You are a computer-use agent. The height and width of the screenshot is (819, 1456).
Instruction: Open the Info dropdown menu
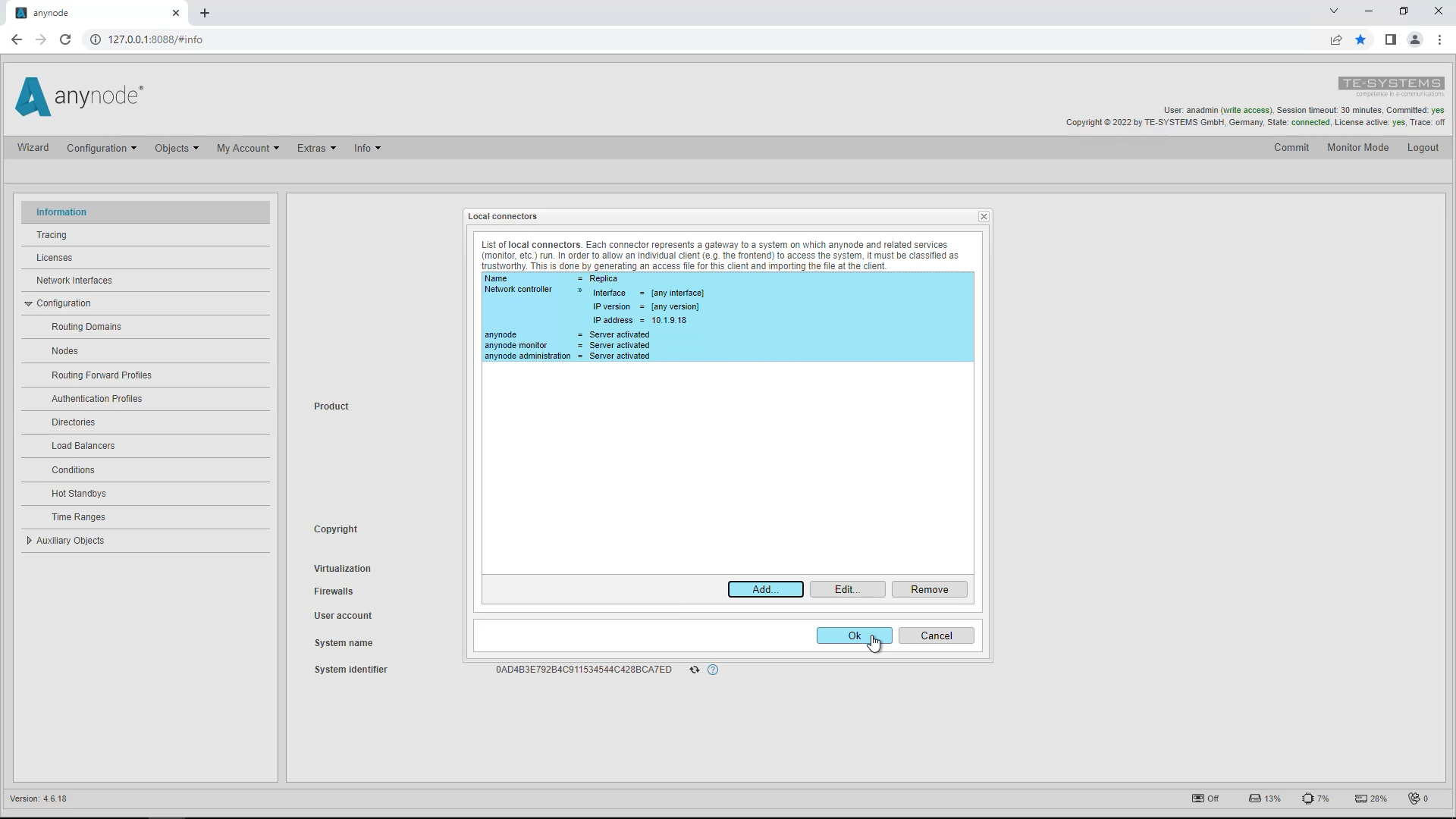367,148
